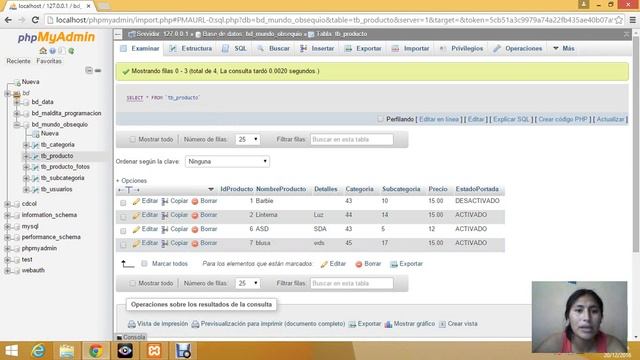
Task: Click the green reload navigation icon
Action: tap(71, 51)
